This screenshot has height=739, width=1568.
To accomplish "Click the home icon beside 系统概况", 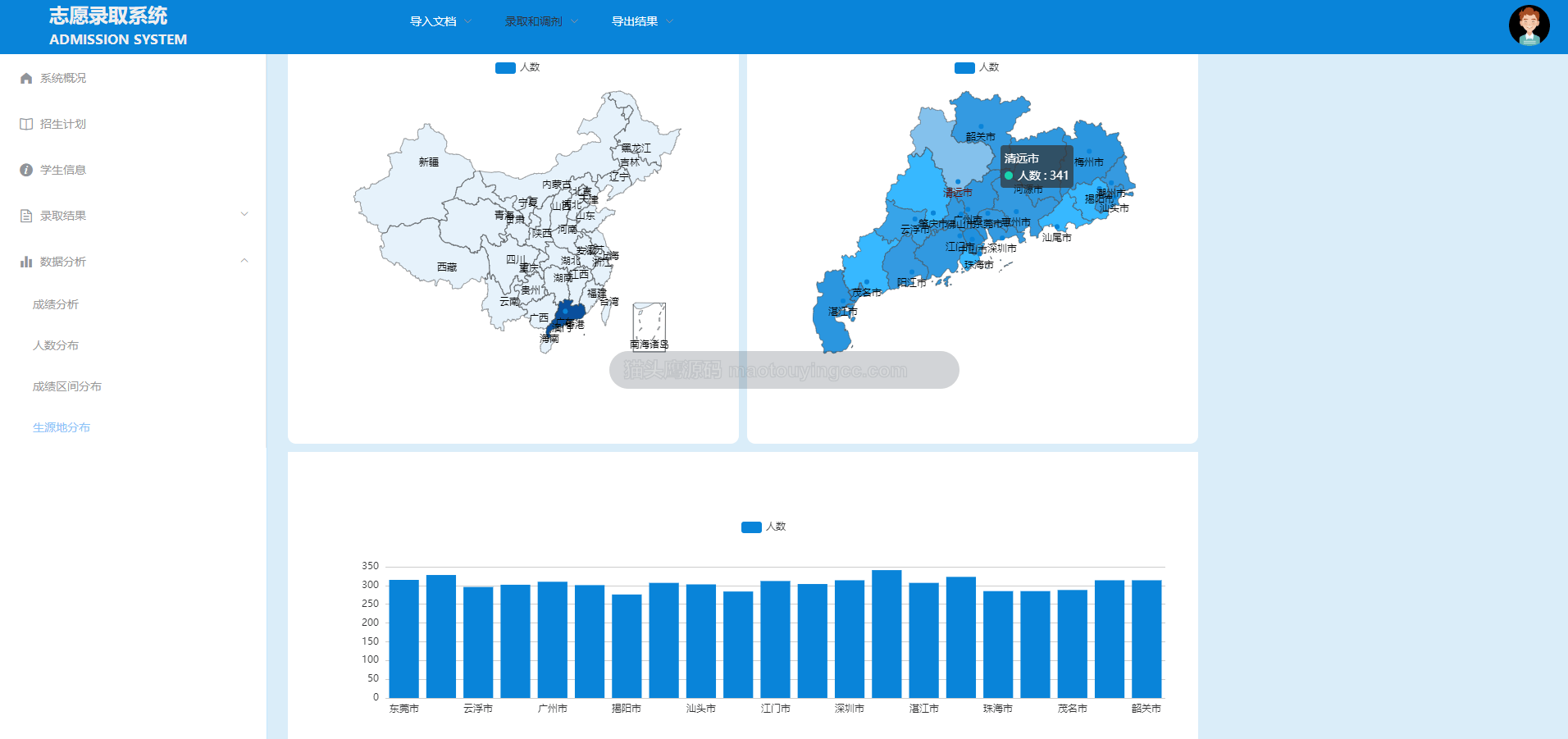I will [26, 78].
